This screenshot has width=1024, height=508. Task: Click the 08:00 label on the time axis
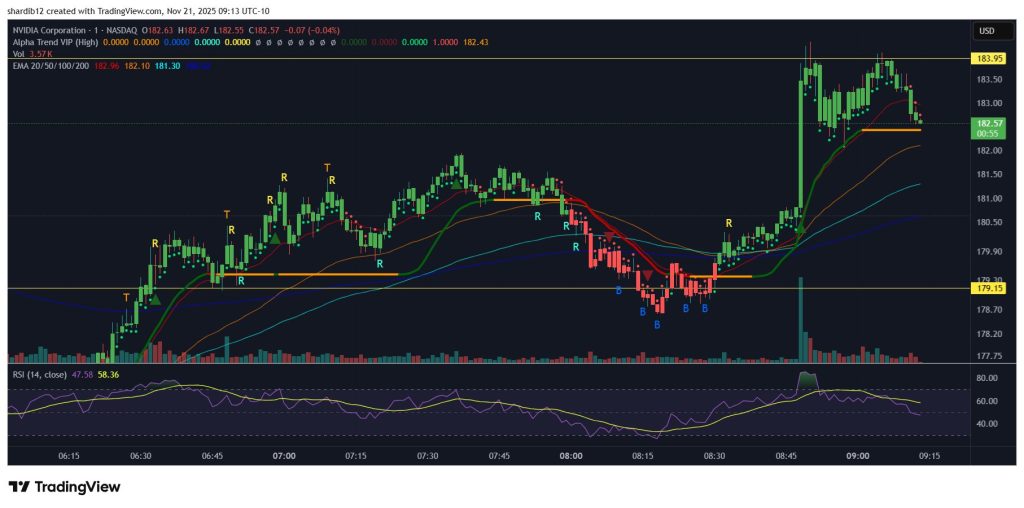(x=571, y=455)
